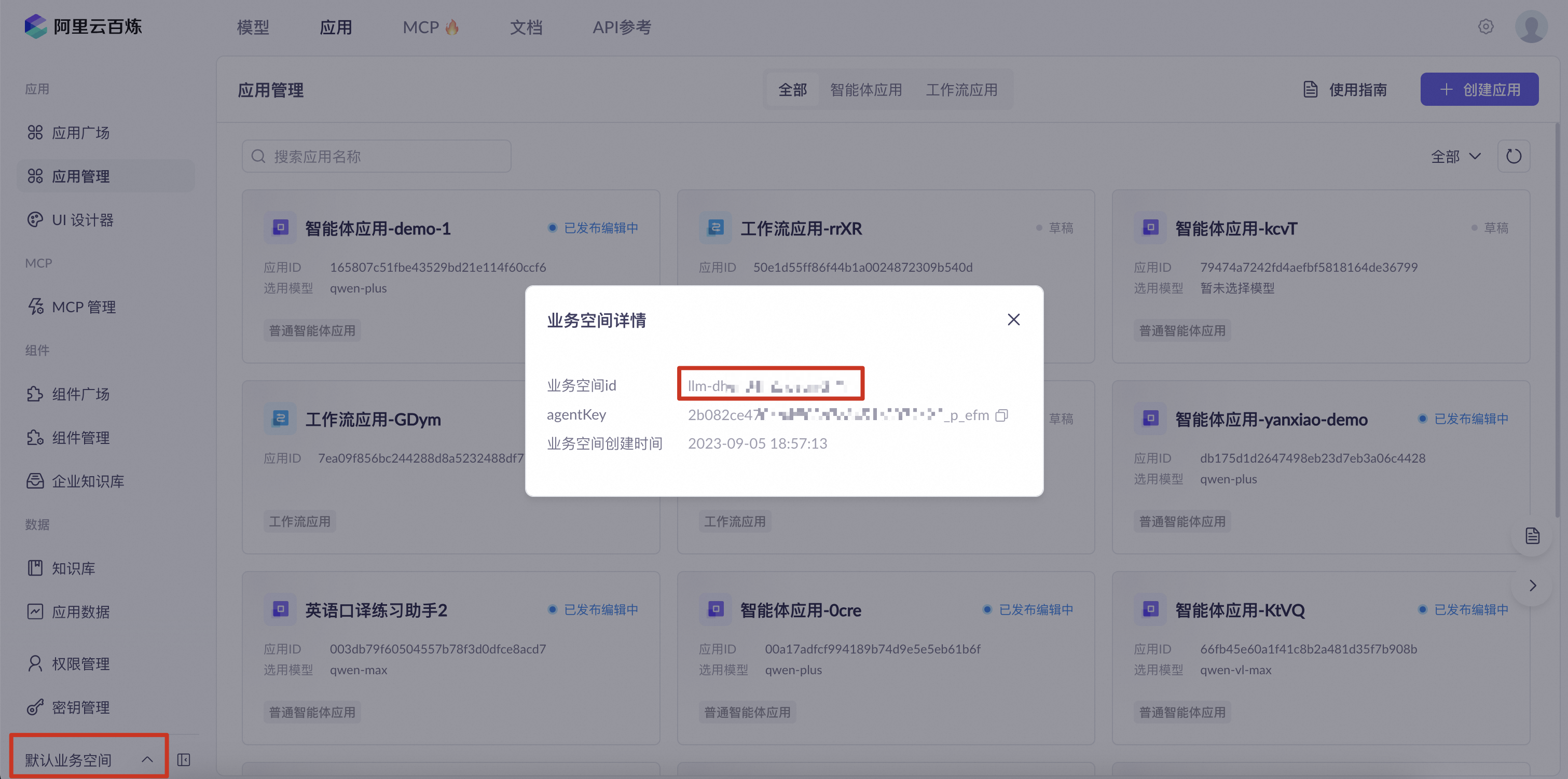Click the 阿里云百炼 logo
Image resolution: width=1568 pixels, height=779 pixels.
83,26
